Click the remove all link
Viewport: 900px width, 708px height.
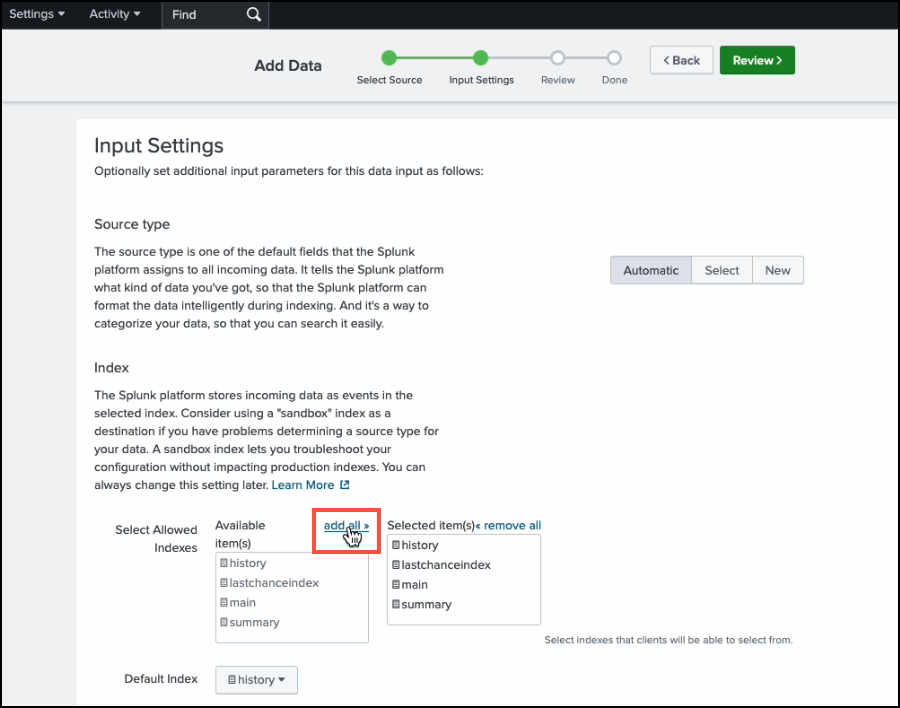click(510, 525)
